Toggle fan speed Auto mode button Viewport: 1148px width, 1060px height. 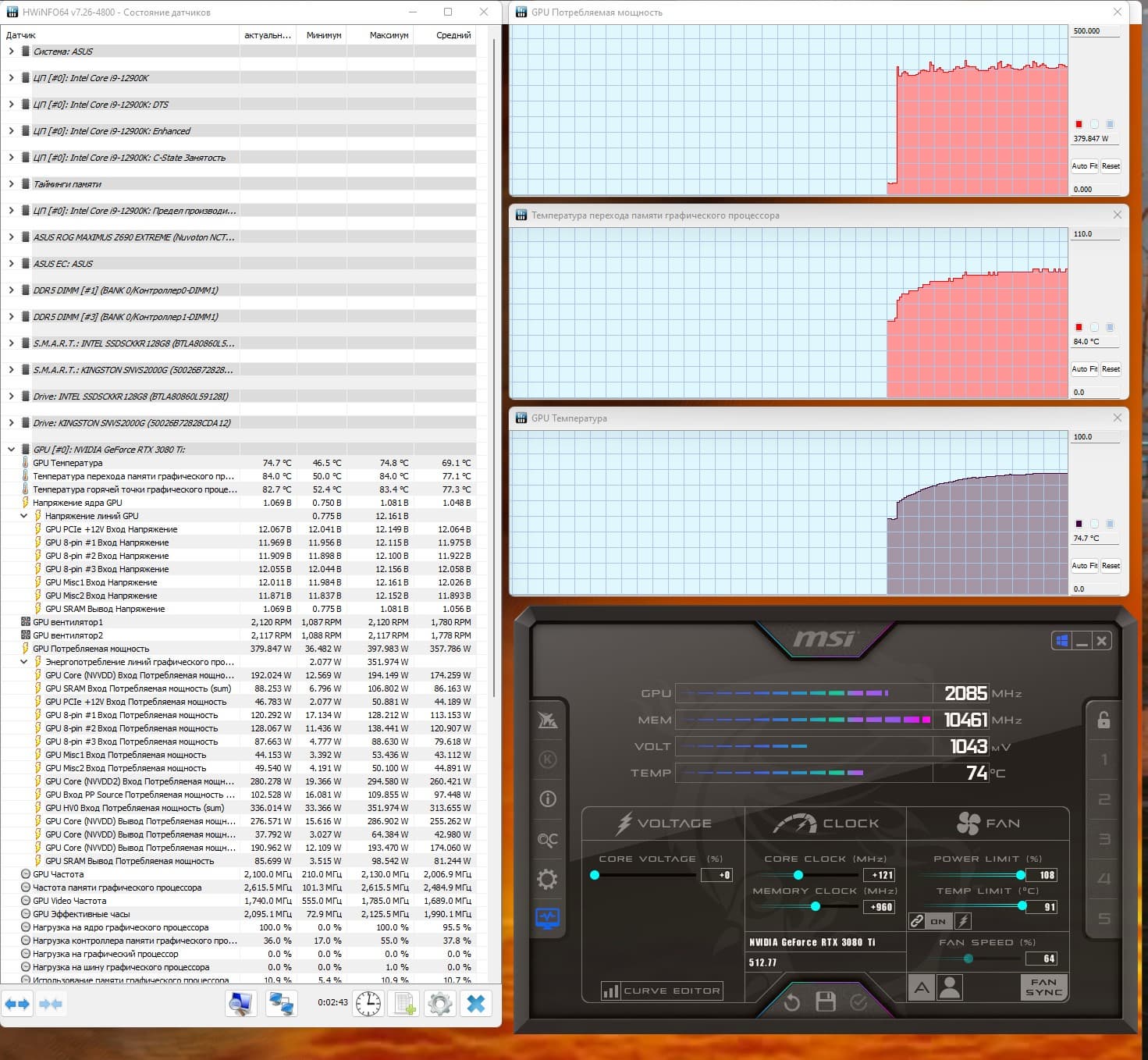pos(922,988)
